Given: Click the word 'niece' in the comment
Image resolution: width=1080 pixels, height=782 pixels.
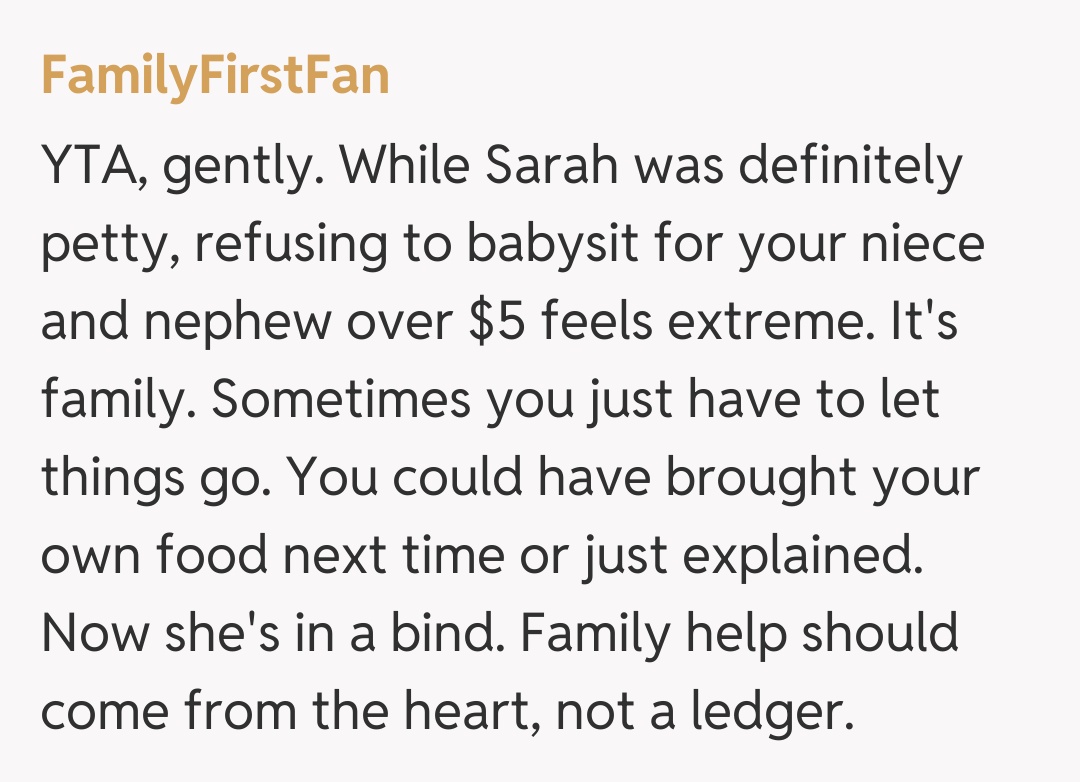Looking at the screenshot, I should tap(930, 247).
